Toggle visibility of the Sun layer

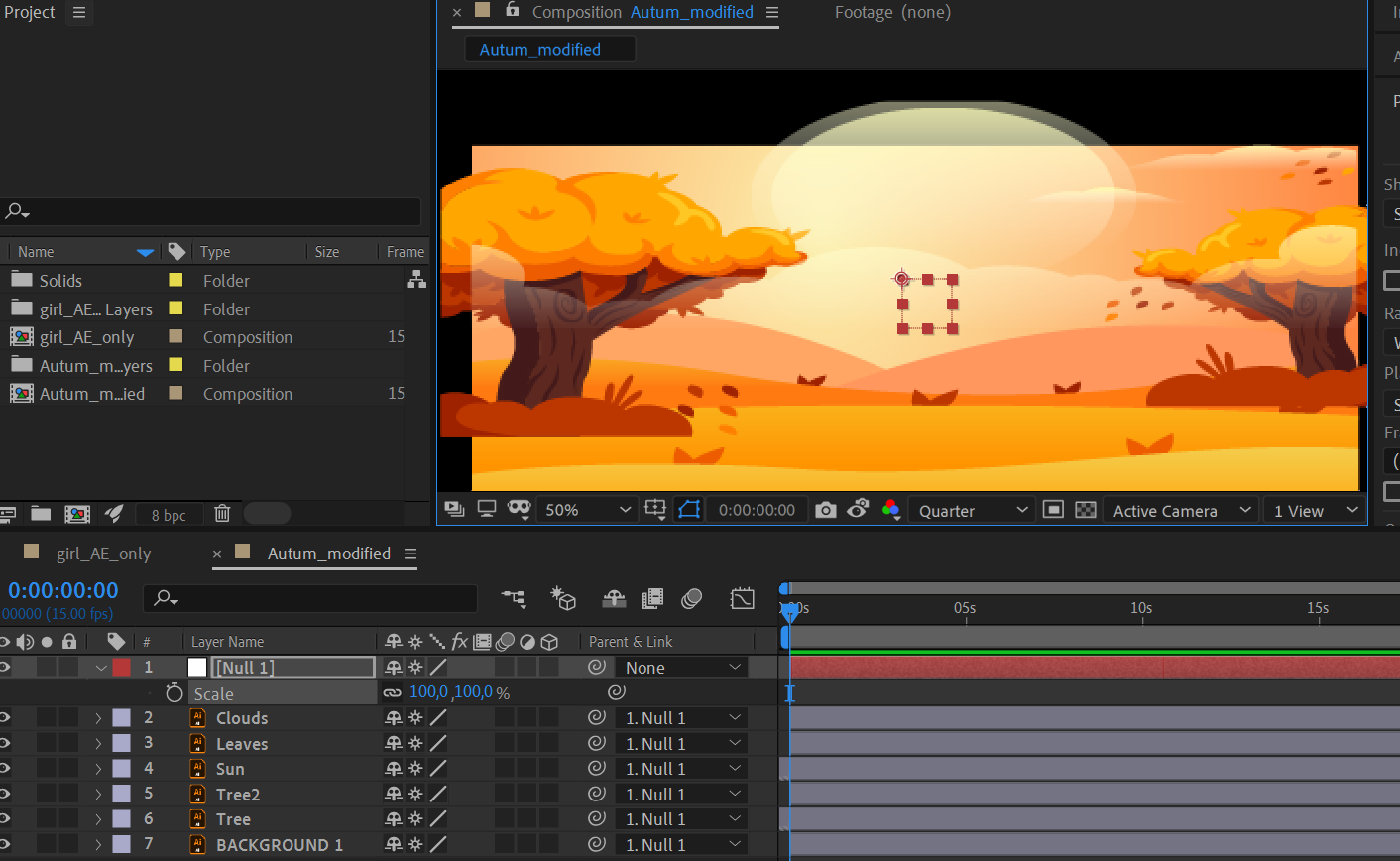pyautogui.click(x=6, y=769)
